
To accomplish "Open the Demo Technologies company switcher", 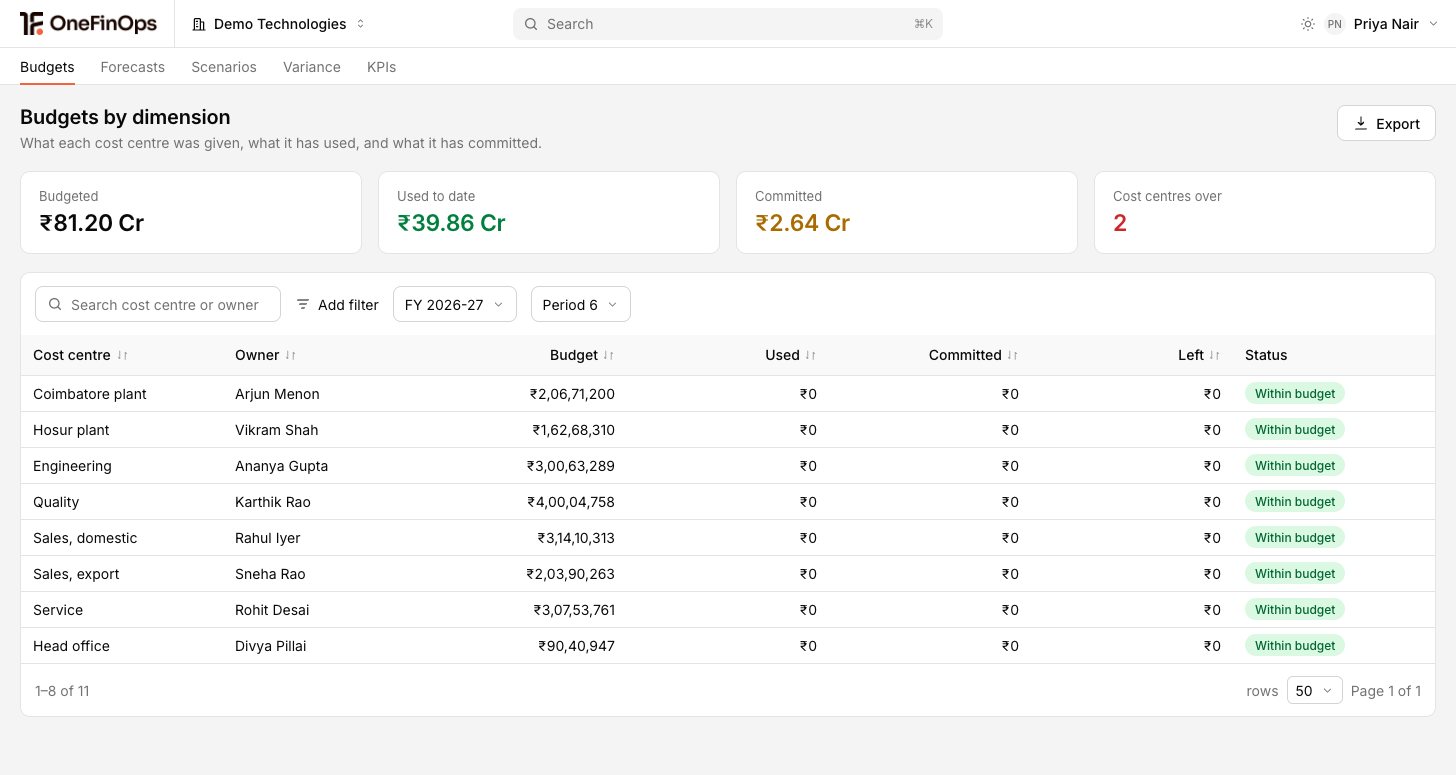I will 279,24.
